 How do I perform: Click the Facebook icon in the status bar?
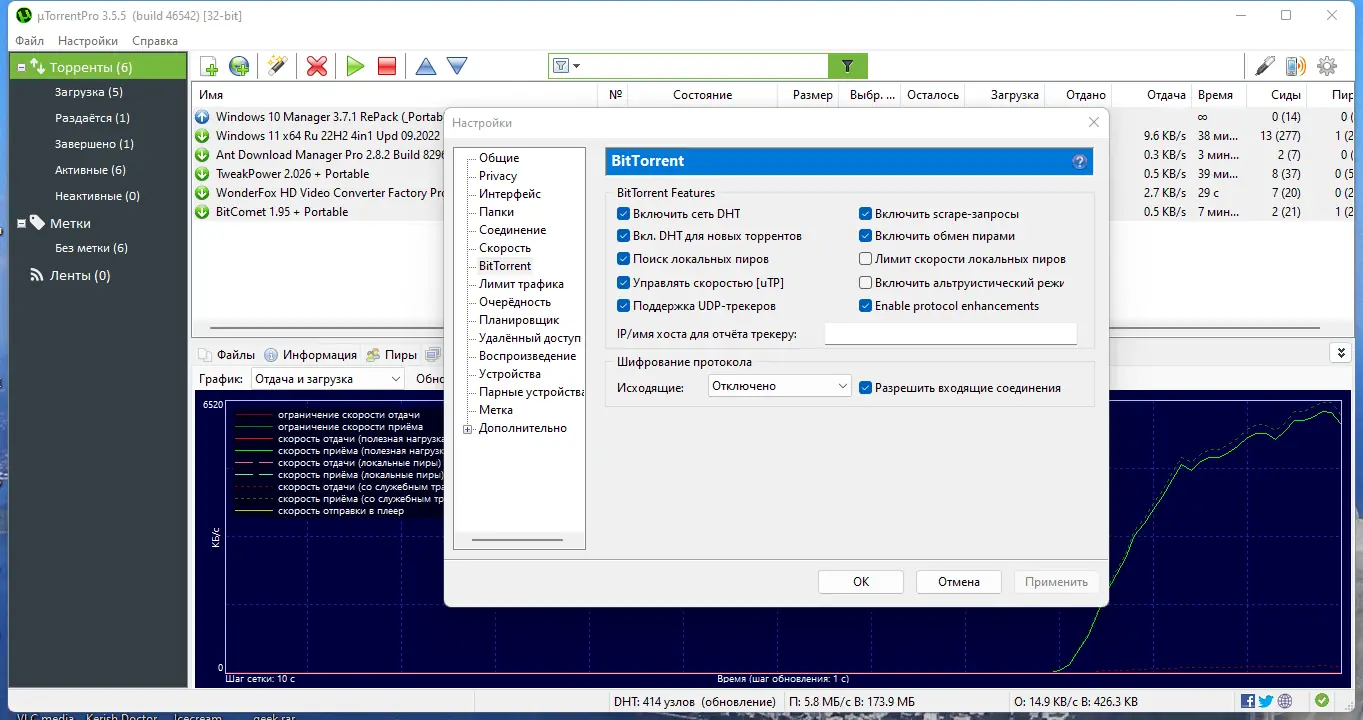point(1248,702)
